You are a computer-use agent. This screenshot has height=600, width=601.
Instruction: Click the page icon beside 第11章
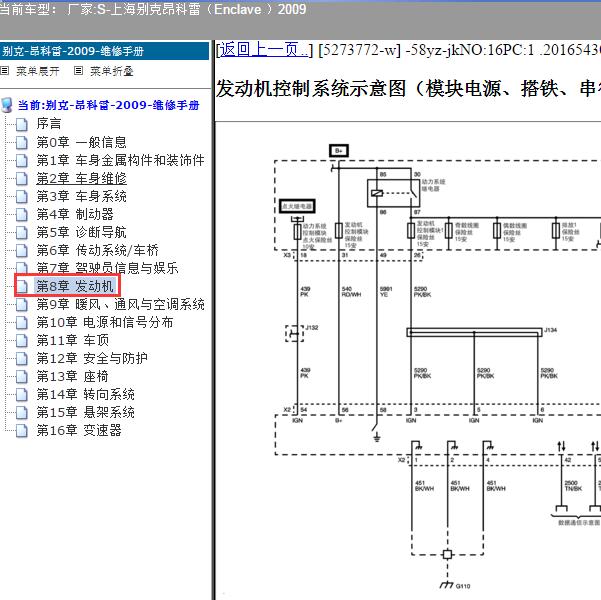tap(22, 340)
